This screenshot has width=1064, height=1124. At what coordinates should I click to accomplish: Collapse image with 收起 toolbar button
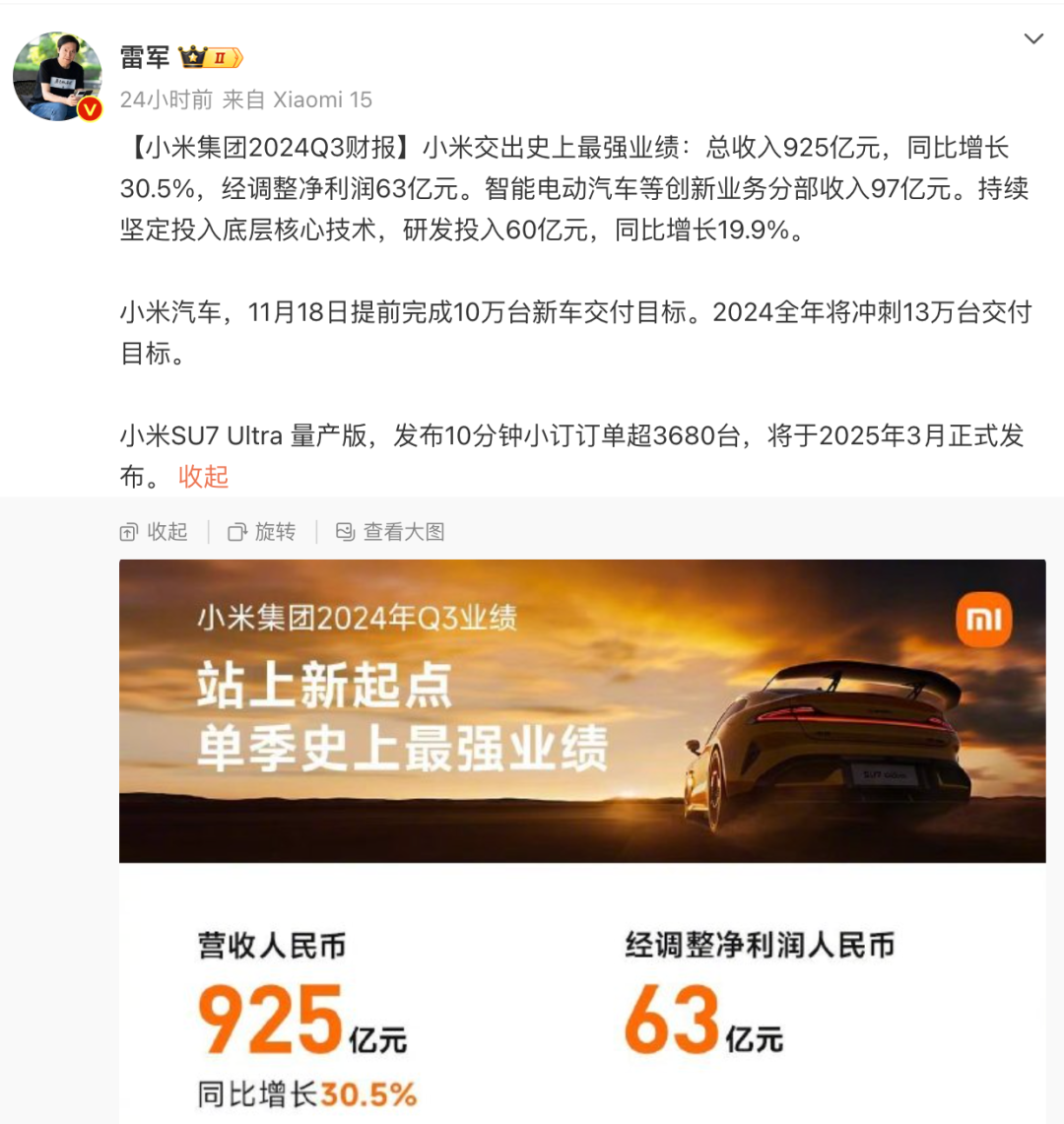(x=154, y=532)
